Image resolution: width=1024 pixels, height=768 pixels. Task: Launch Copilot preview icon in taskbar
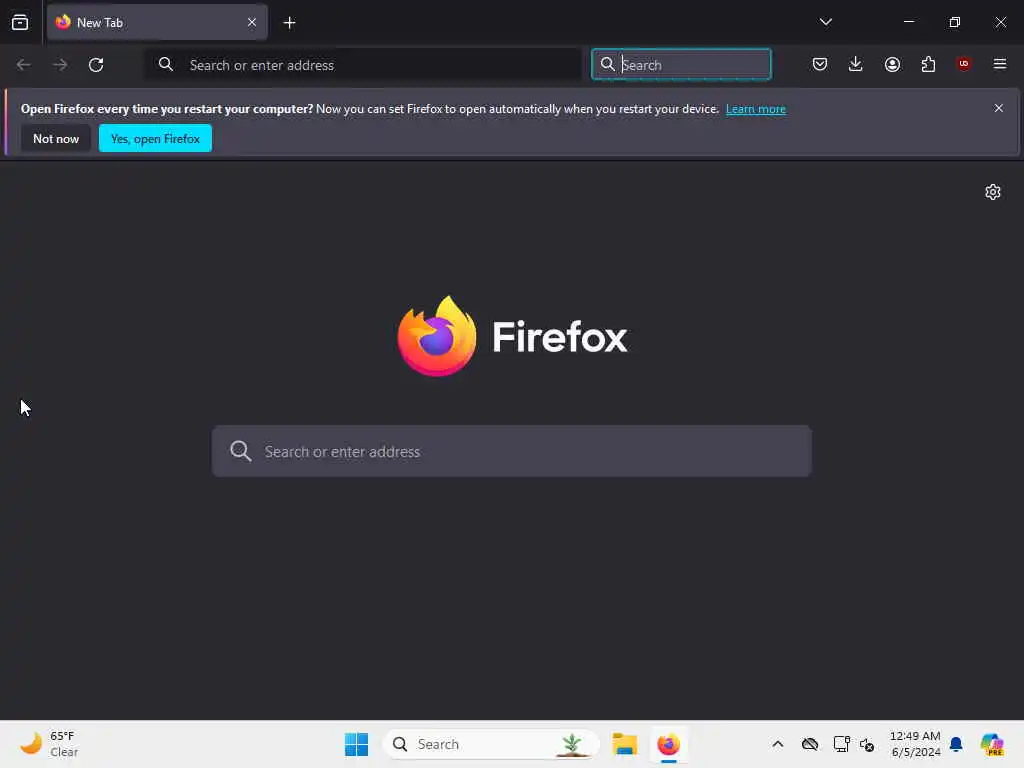point(991,744)
